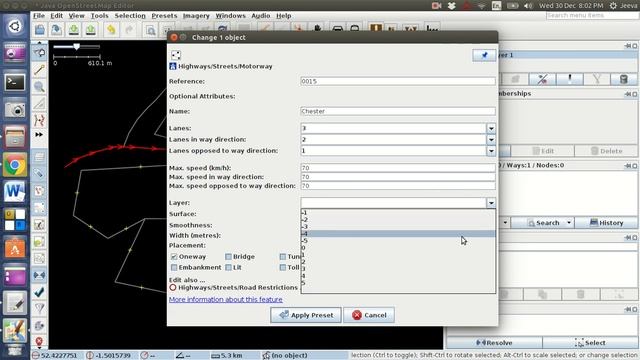Image resolution: width=640 pixels, height=360 pixels.
Task: Click layer delete trash icon in Layers panel
Action: (x=623, y=79)
